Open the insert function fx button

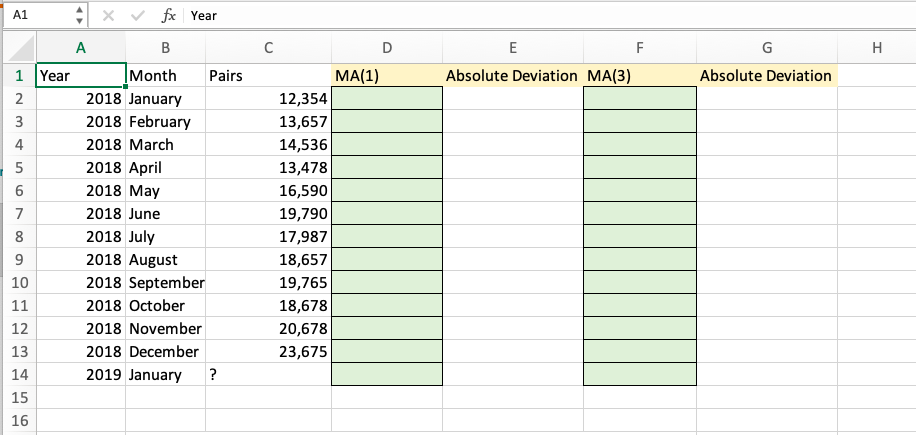168,16
